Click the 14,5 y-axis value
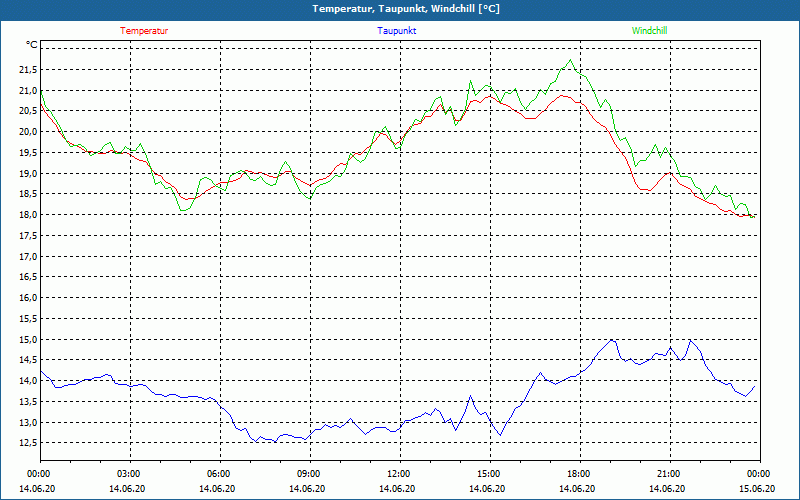 click(28, 360)
